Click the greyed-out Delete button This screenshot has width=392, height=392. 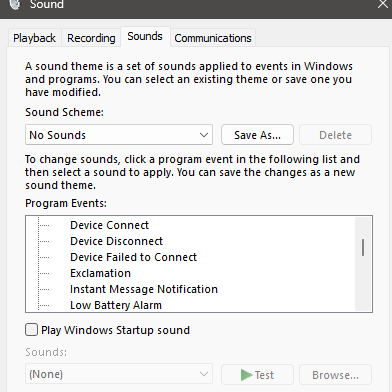click(335, 135)
